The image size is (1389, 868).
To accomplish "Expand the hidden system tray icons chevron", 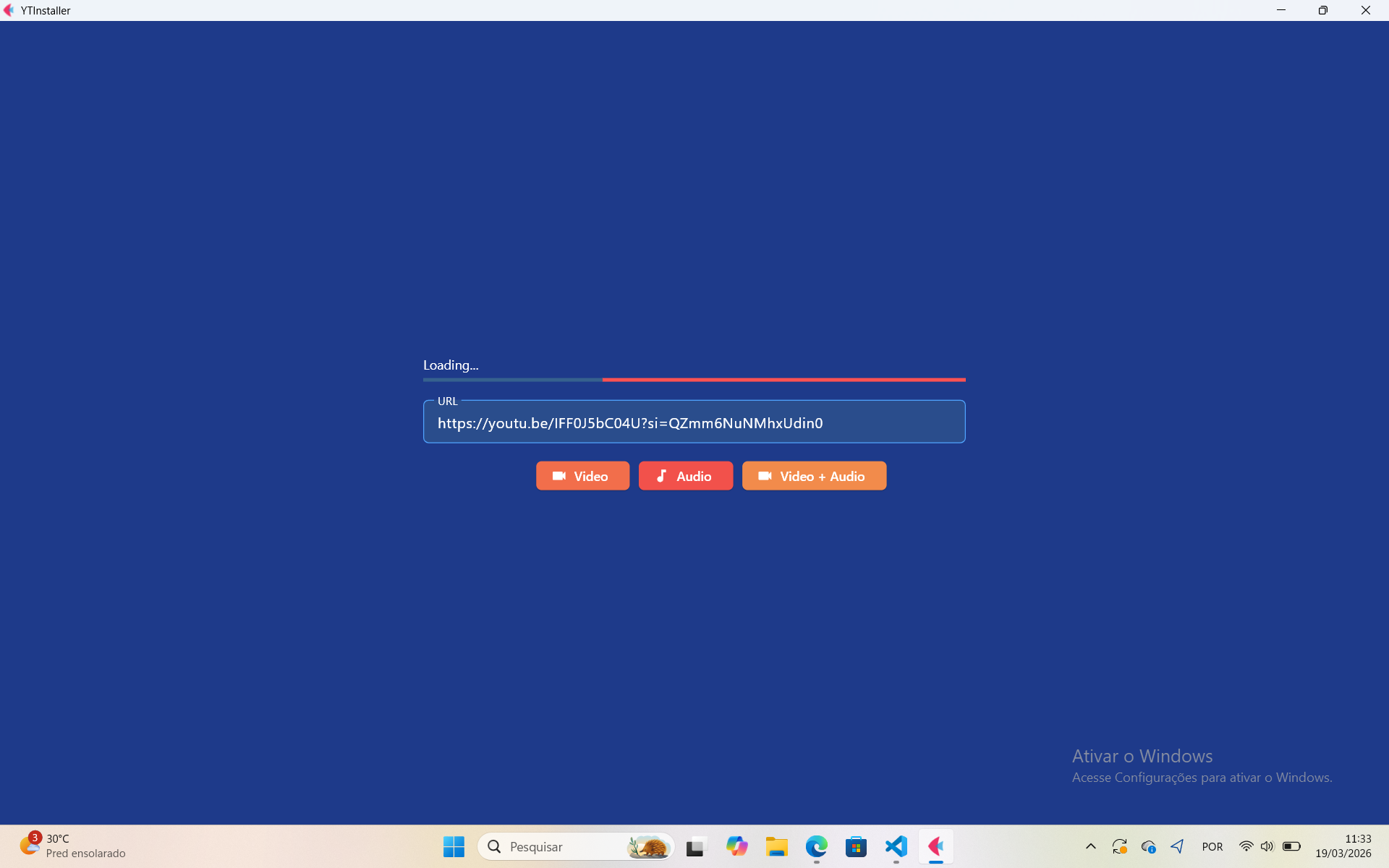I will pos(1090,846).
